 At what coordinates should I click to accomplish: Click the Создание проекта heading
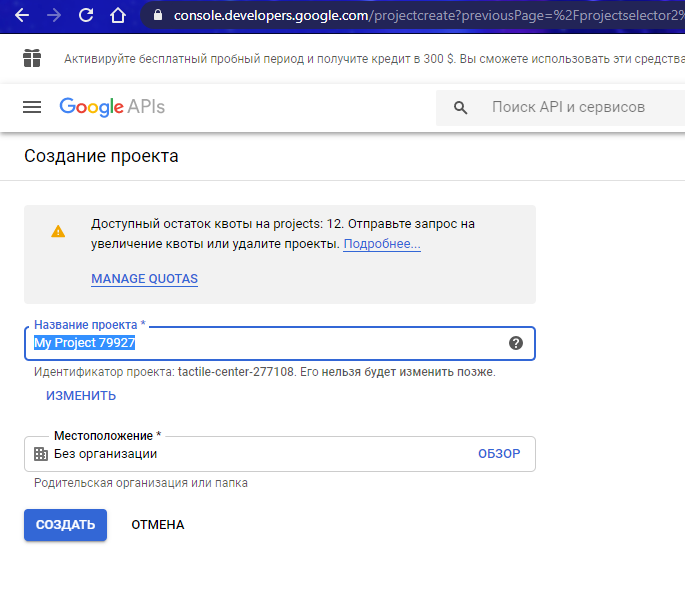101,156
